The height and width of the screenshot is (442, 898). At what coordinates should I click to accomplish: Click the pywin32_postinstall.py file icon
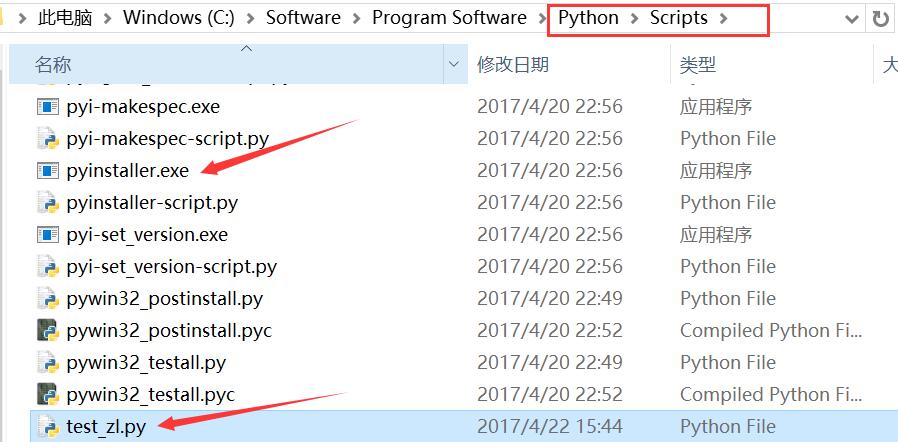(x=48, y=299)
